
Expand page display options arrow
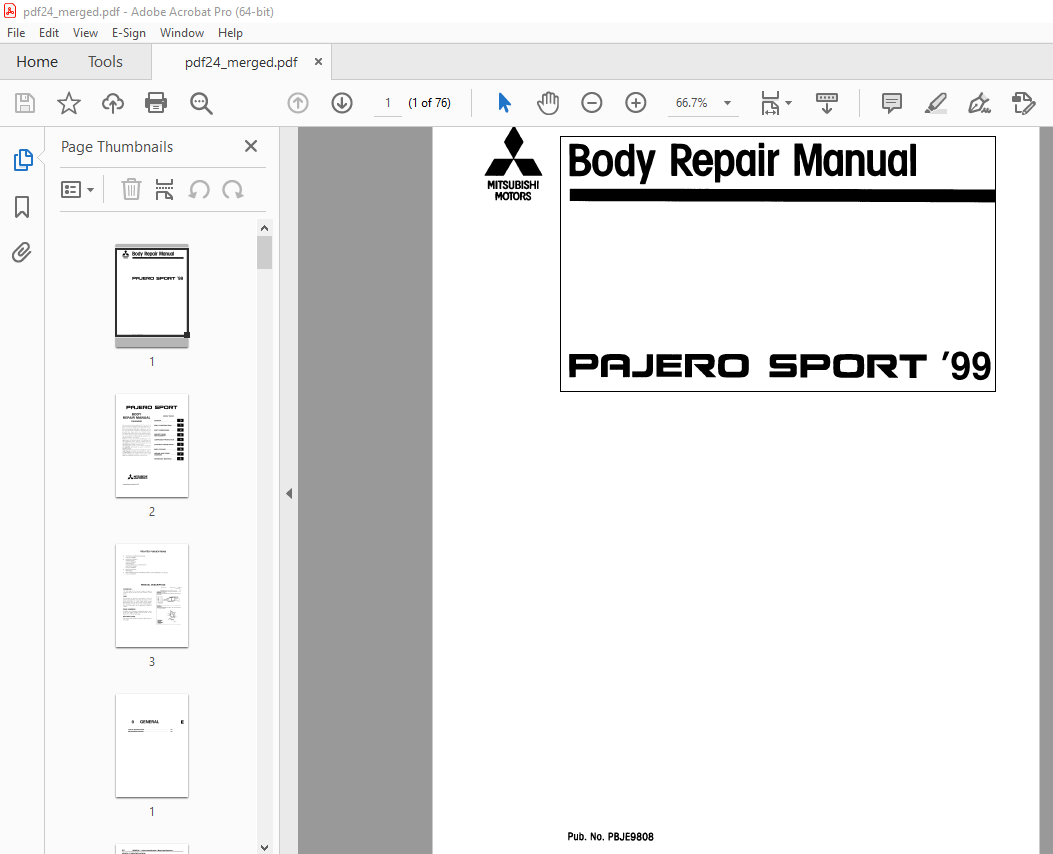coord(788,103)
